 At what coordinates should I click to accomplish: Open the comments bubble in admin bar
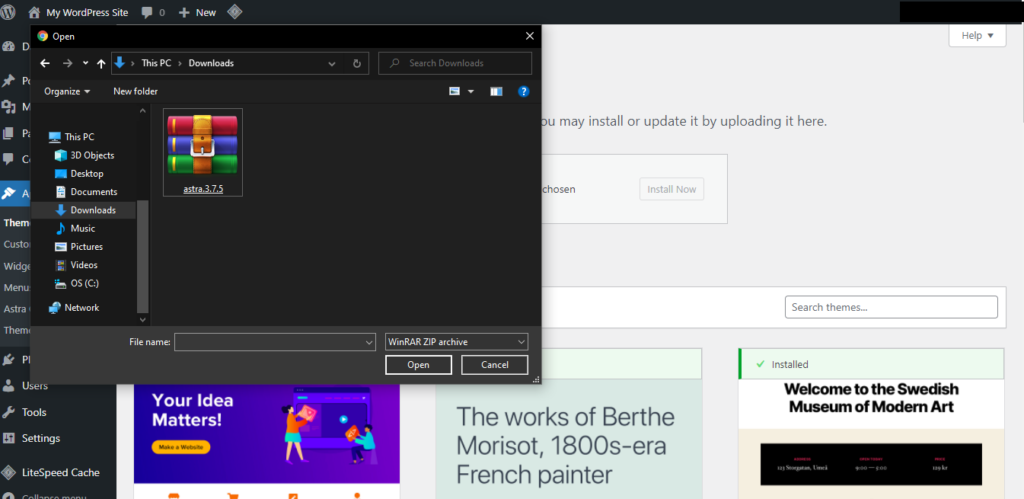[x=153, y=12]
